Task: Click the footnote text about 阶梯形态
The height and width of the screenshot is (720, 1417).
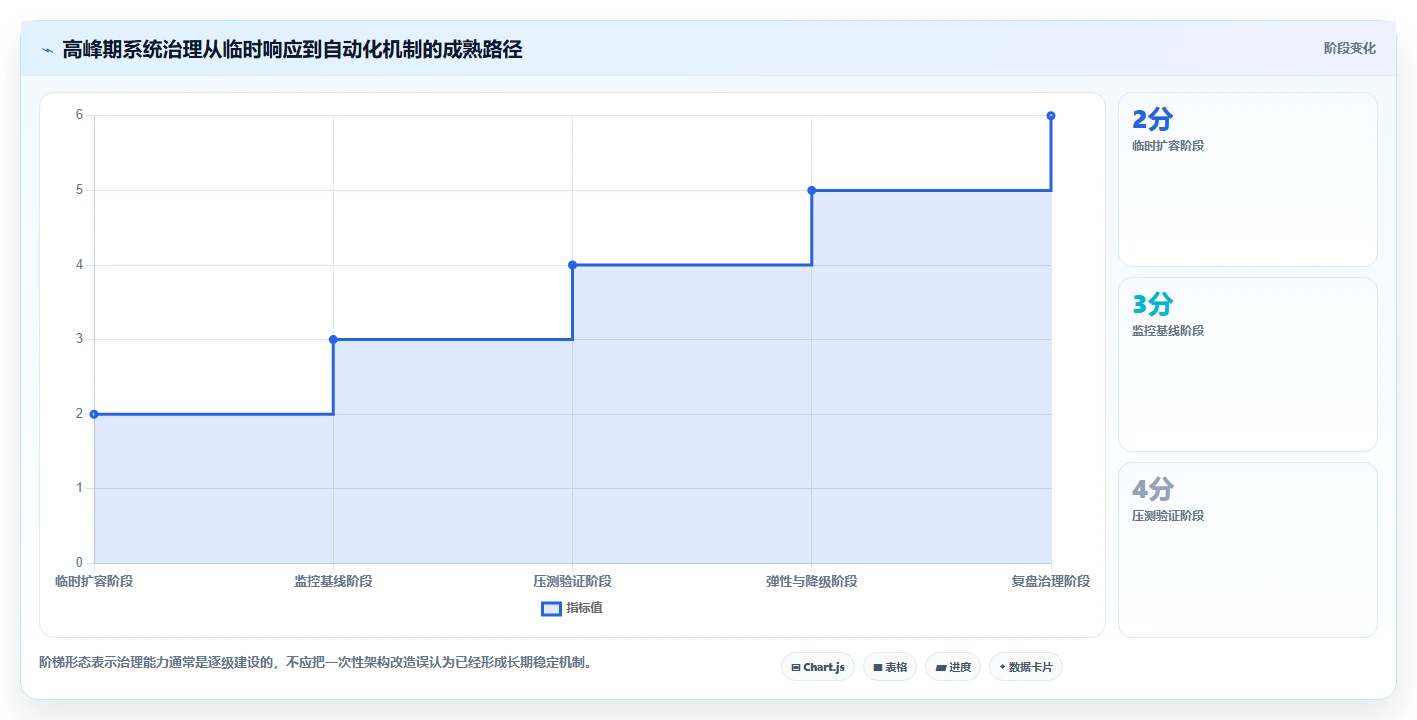Action: click(315, 662)
